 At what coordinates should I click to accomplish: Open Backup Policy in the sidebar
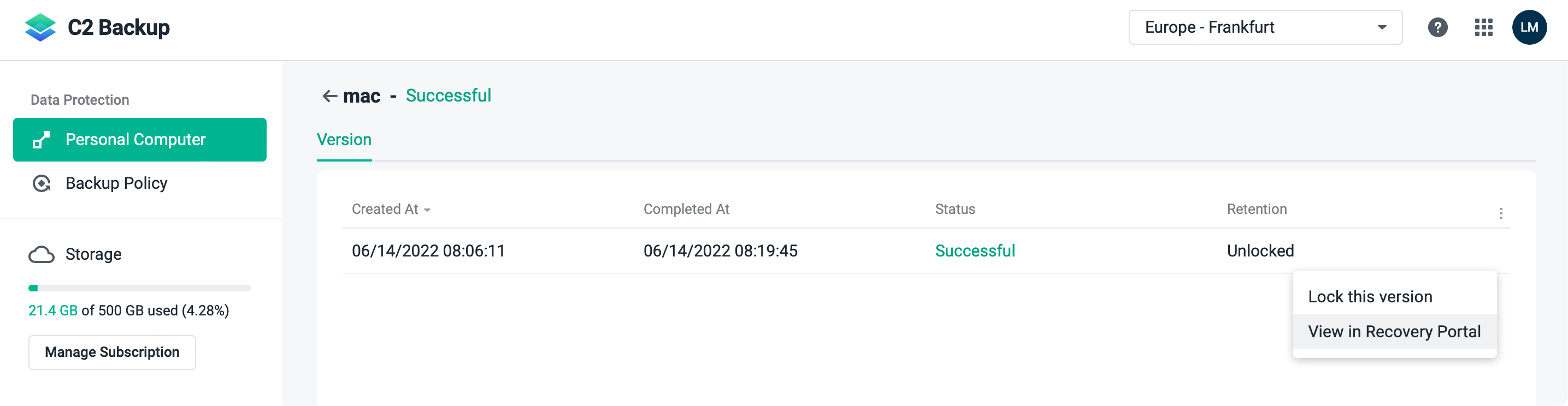[116, 183]
